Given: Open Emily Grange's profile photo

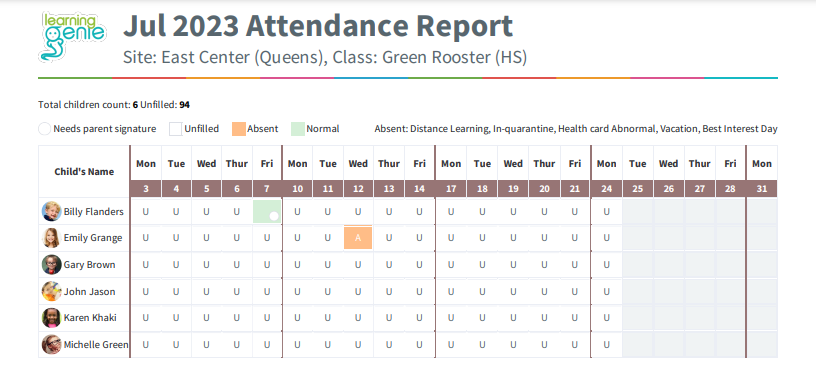Looking at the screenshot, I should (52, 238).
